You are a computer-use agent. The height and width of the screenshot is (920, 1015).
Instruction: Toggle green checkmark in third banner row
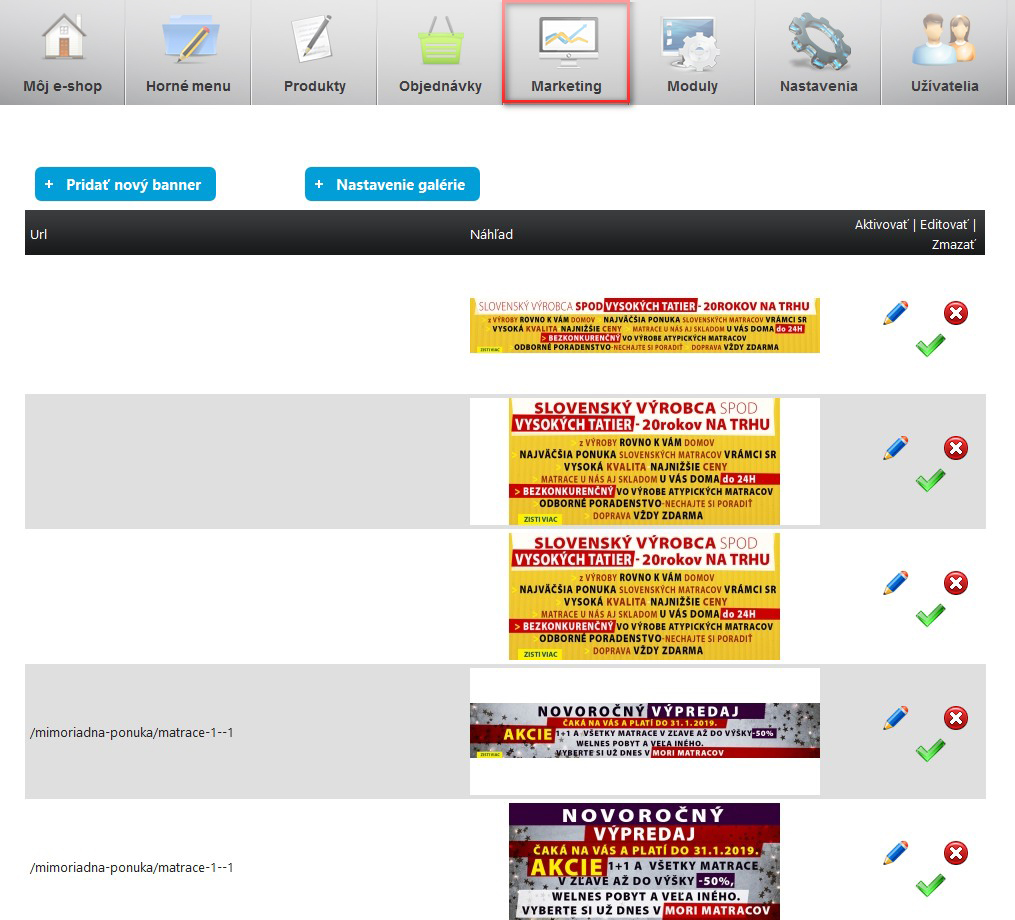click(x=930, y=616)
